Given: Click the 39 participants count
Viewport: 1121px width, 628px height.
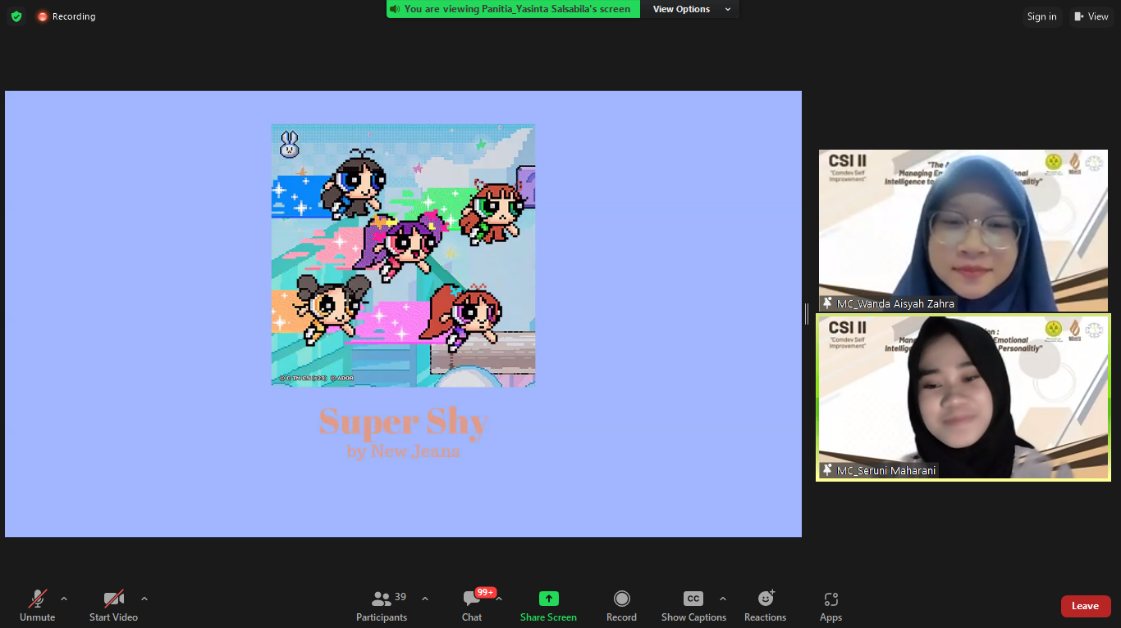Looking at the screenshot, I should click(400, 597).
